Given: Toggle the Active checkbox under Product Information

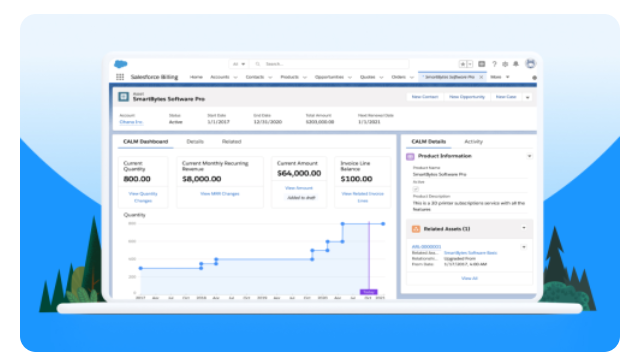Looking at the screenshot, I should pyautogui.click(x=416, y=189).
